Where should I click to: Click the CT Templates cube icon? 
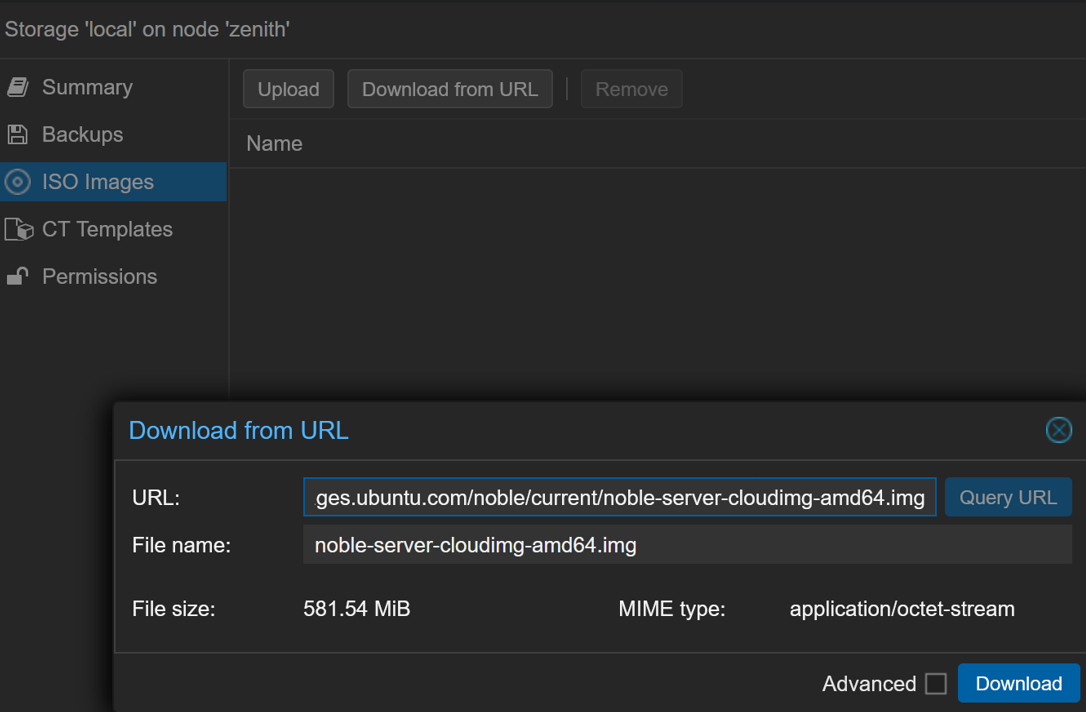[19, 229]
